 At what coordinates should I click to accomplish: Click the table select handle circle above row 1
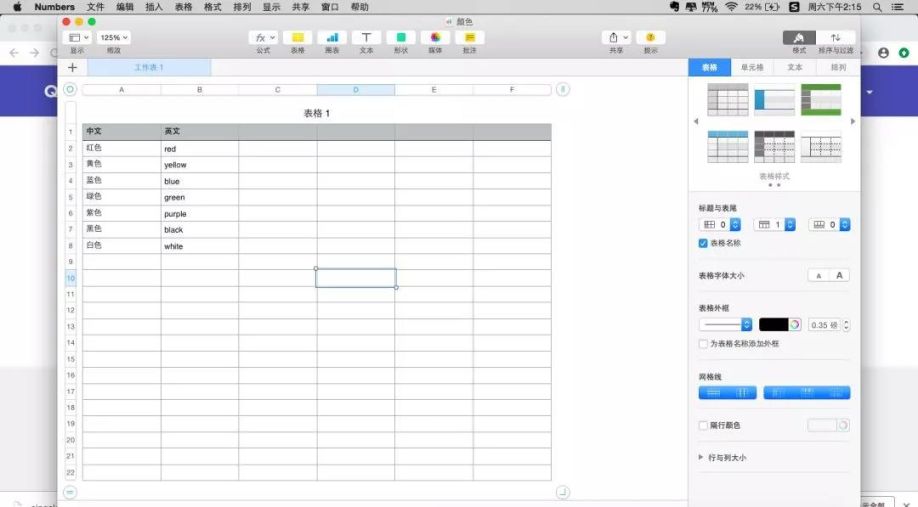[70, 90]
